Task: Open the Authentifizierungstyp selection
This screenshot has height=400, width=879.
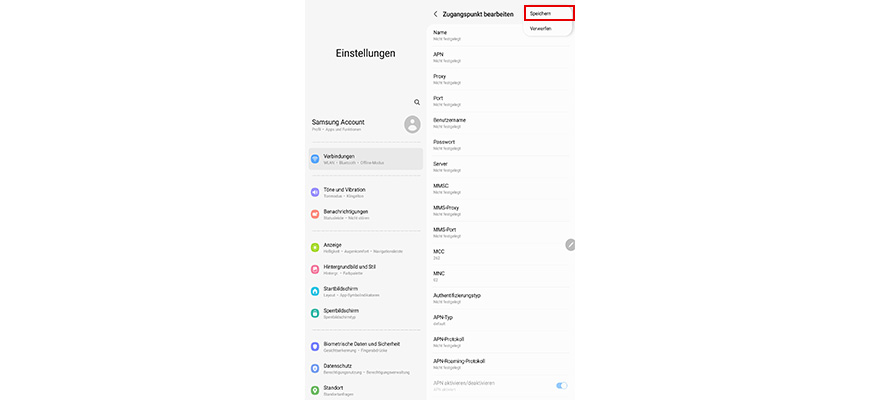Action: click(501, 298)
